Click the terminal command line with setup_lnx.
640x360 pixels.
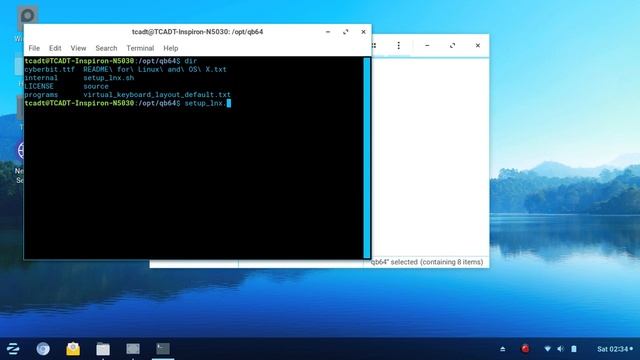[x=128, y=104]
